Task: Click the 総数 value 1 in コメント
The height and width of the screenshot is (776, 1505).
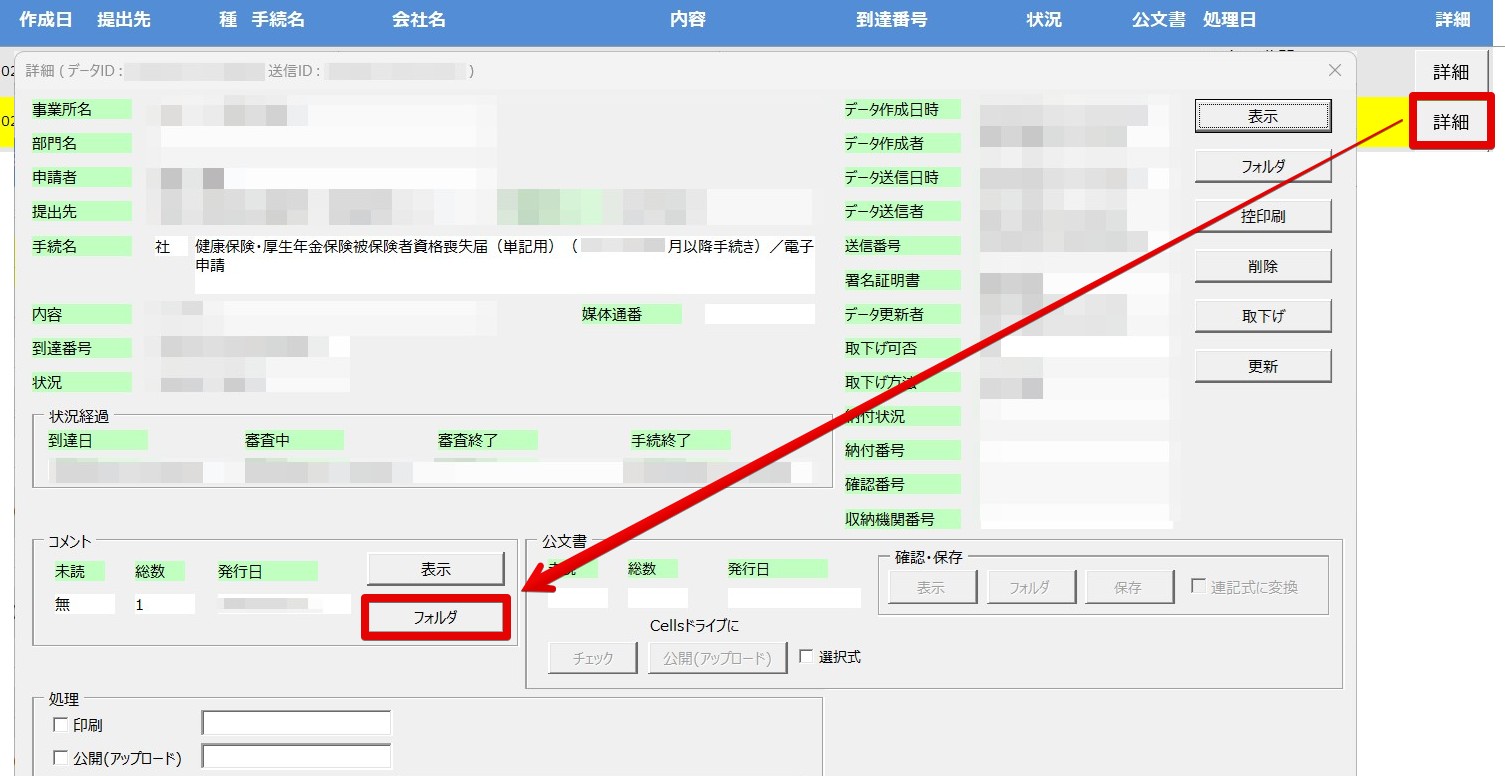Action: [165, 604]
